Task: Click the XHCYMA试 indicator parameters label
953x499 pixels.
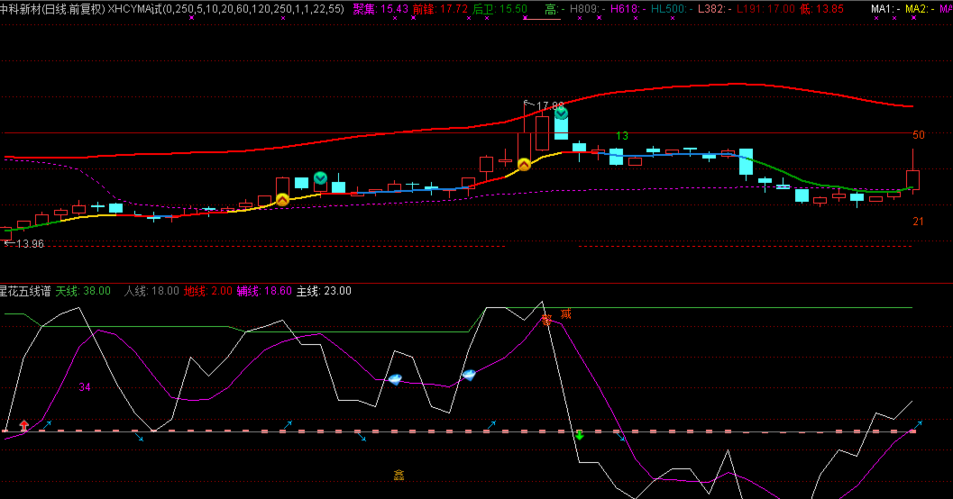Action: click(x=225, y=9)
